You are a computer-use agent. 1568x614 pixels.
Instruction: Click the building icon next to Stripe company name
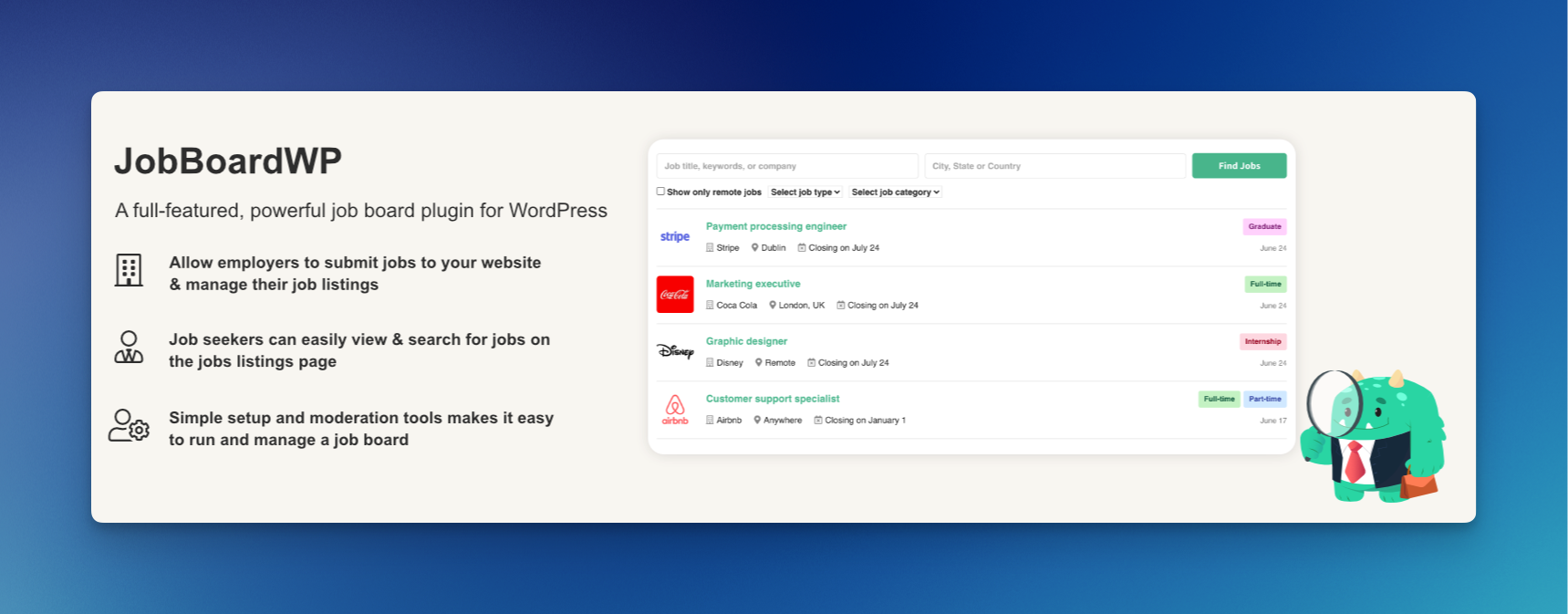click(710, 247)
